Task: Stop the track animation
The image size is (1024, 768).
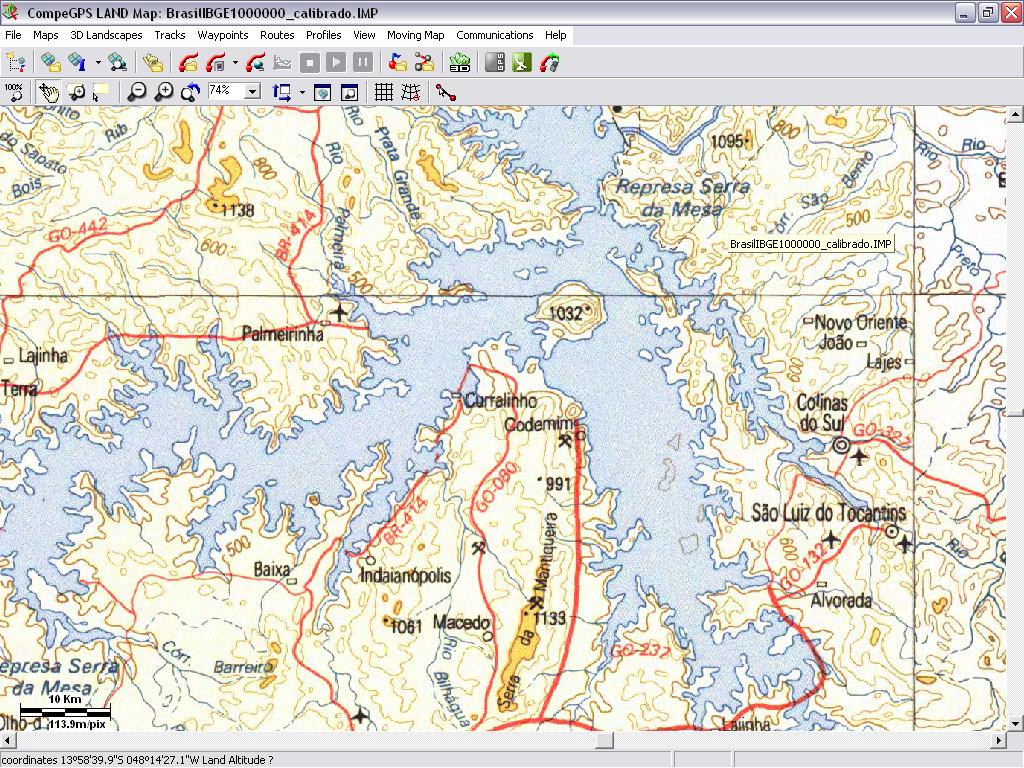Action: point(310,63)
